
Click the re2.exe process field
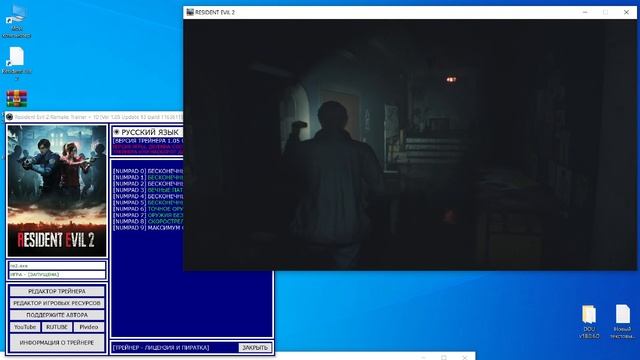[x=57, y=266]
